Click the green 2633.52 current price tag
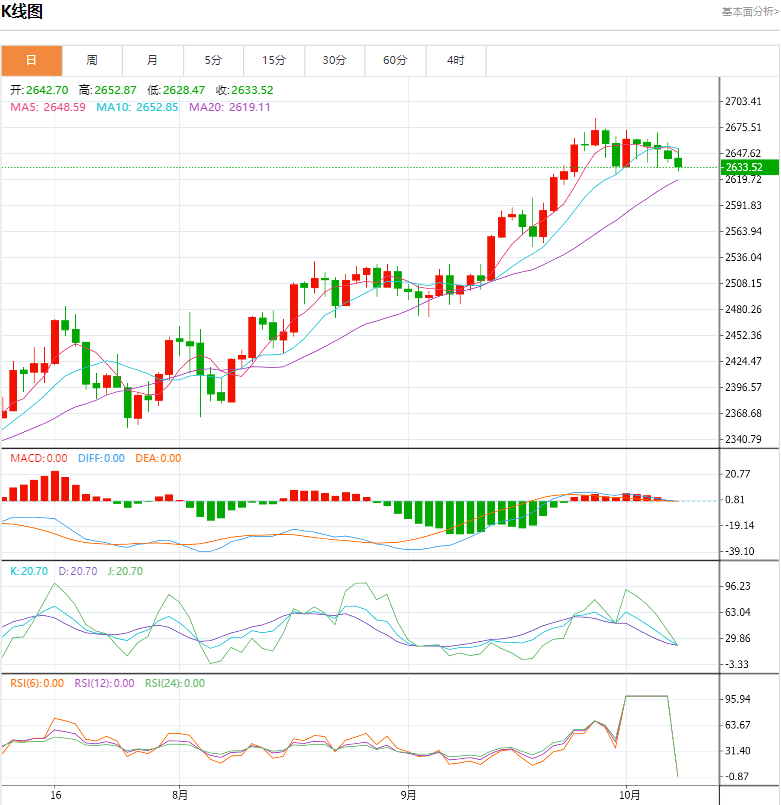The width and height of the screenshot is (781, 805). click(x=748, y=167)
